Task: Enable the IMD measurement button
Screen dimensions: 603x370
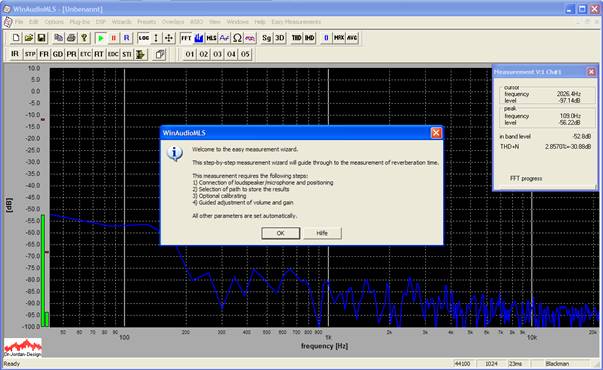Action: [309, 38]
